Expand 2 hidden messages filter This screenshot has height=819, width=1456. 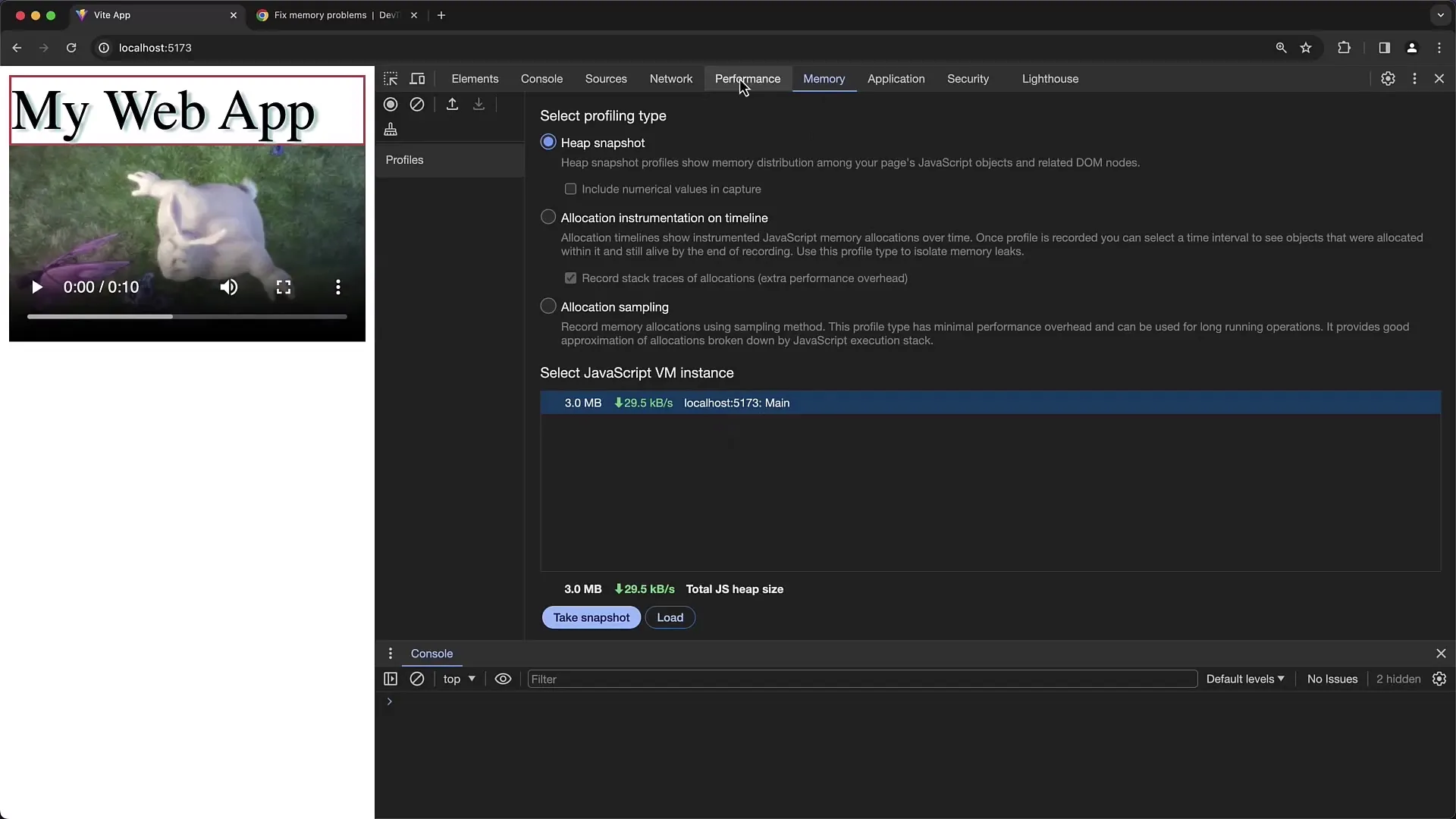(1398, 679)
